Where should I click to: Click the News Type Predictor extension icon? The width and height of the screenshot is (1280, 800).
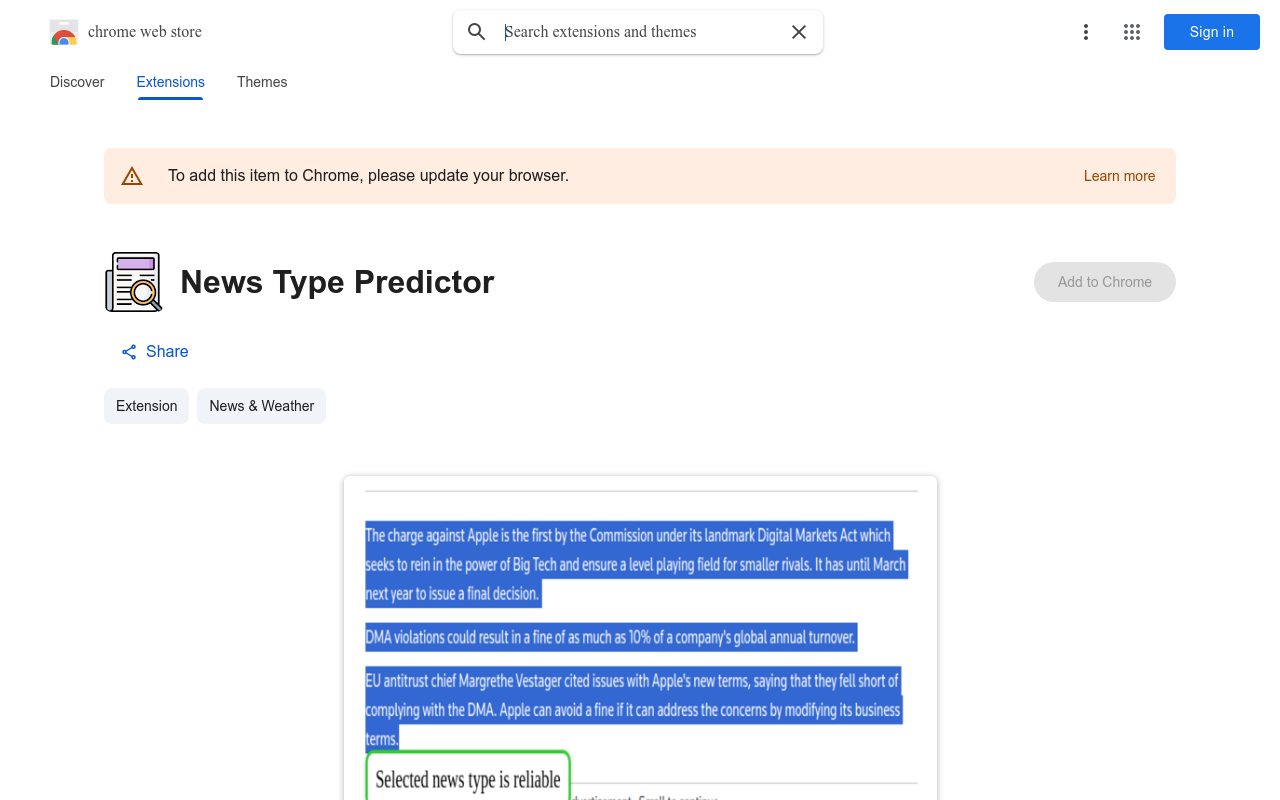(x=133, y=281)
